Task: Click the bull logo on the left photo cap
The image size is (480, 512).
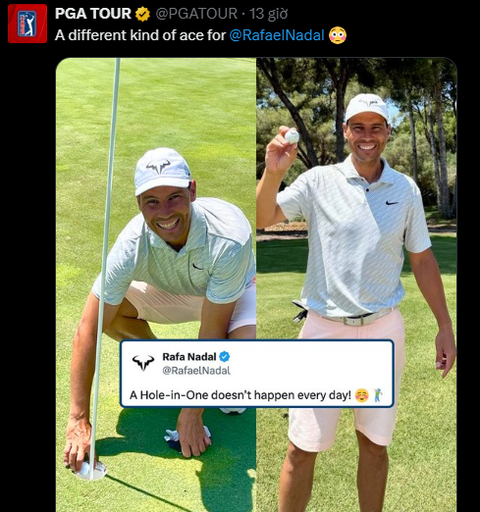Action: [x=158, y=166]
